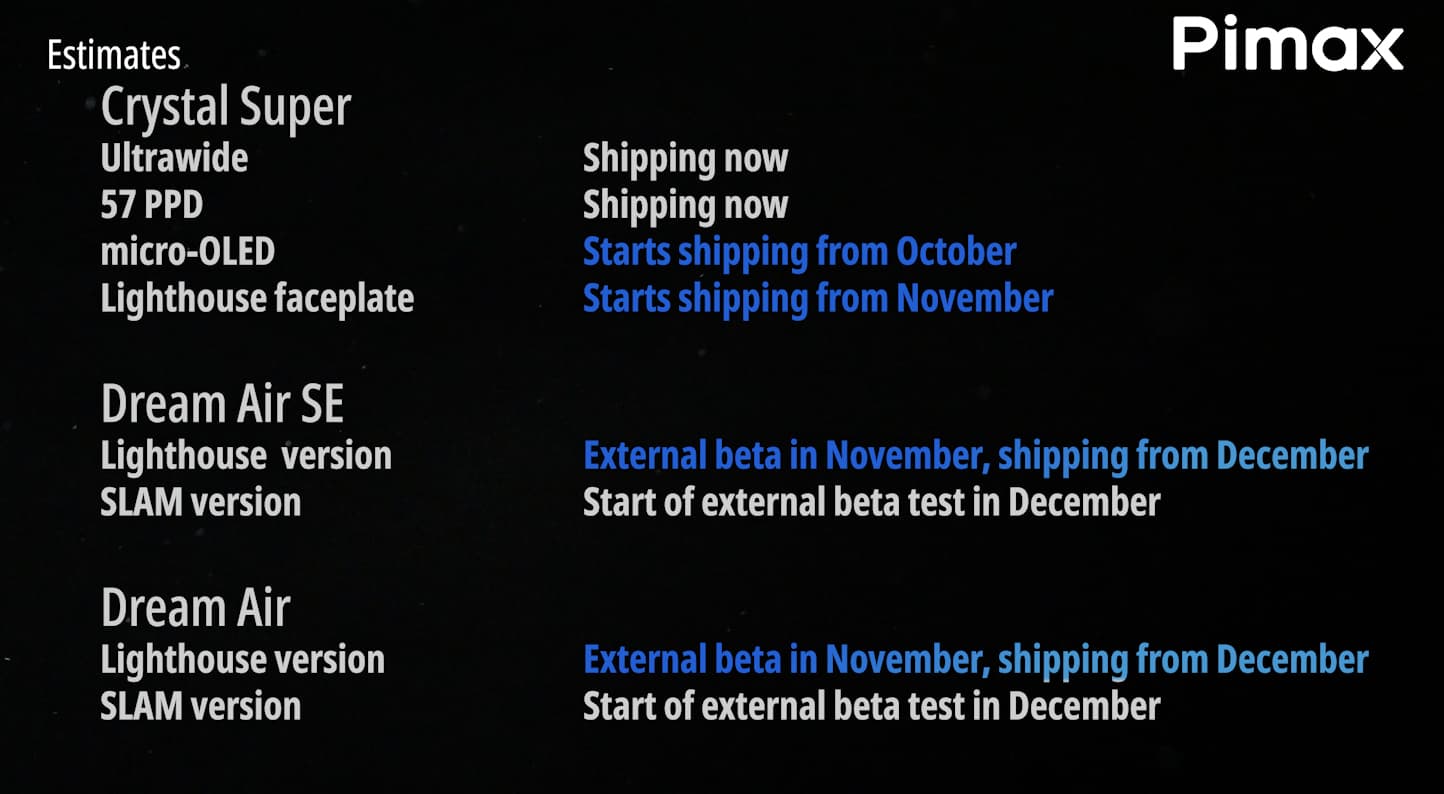This screenshot has width=1444, height=794.
Task: Click Starts shipping from November text
Action: (818, 299)
